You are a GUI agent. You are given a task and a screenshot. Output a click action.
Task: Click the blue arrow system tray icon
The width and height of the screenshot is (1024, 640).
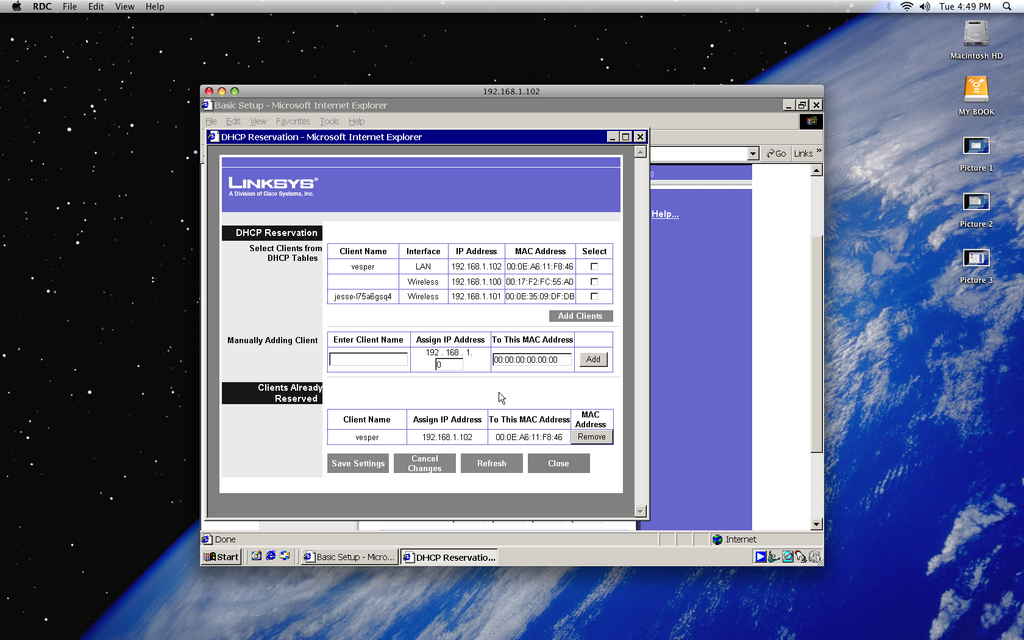(x=761, y=557)
